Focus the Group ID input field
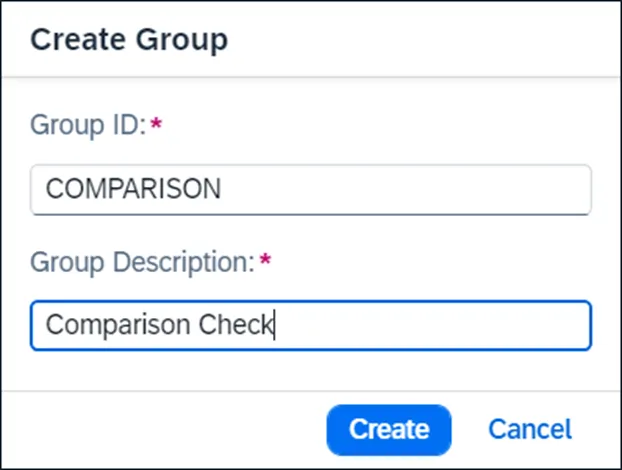 pyautogui.click(x=310, y=189)
